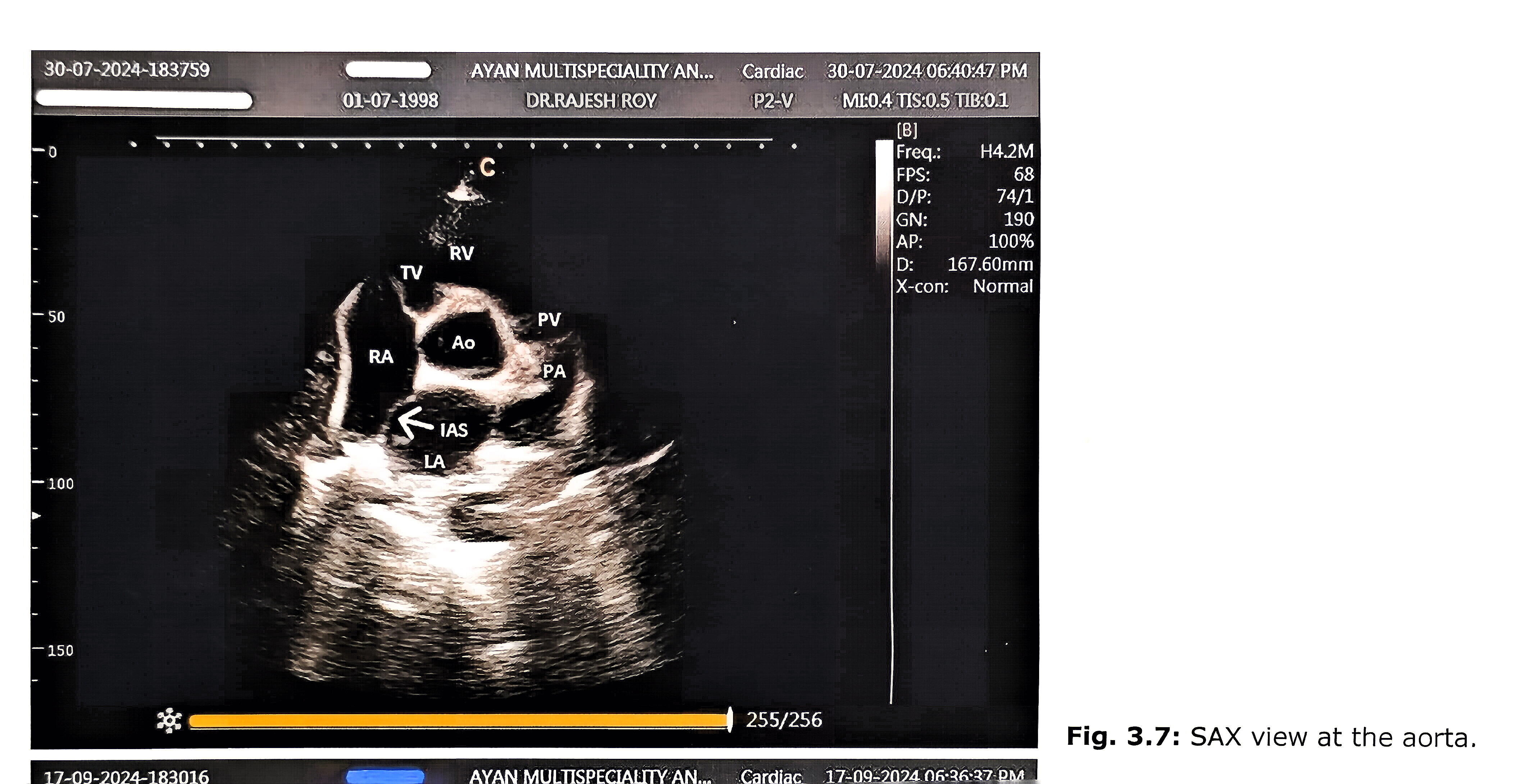Click the timestamp 30-07-2024 06:40:47 PM
Screen dimensions: 1520x784
tap(927, 71)
